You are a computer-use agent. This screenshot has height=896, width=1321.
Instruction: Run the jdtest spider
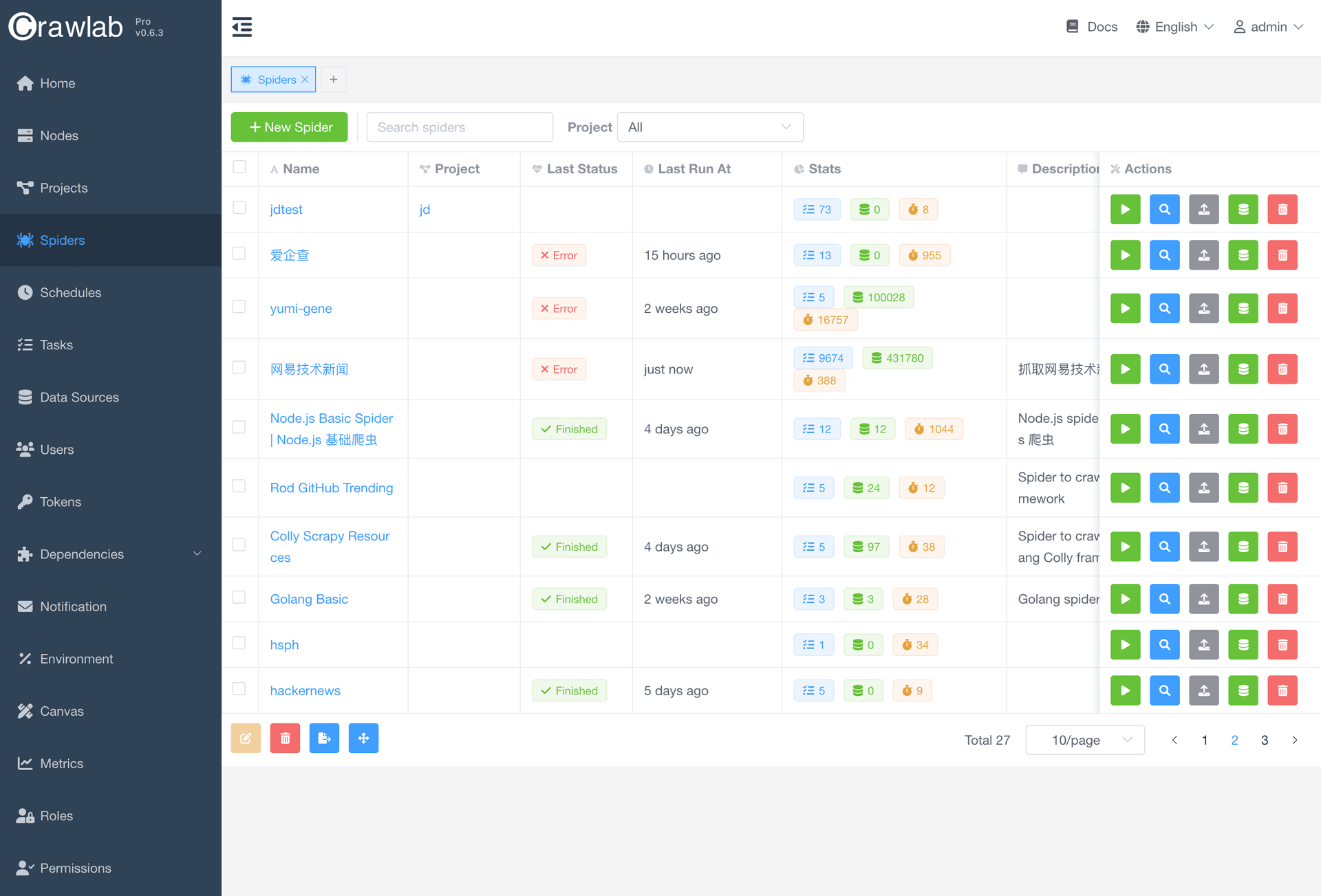click(1125, 209)
